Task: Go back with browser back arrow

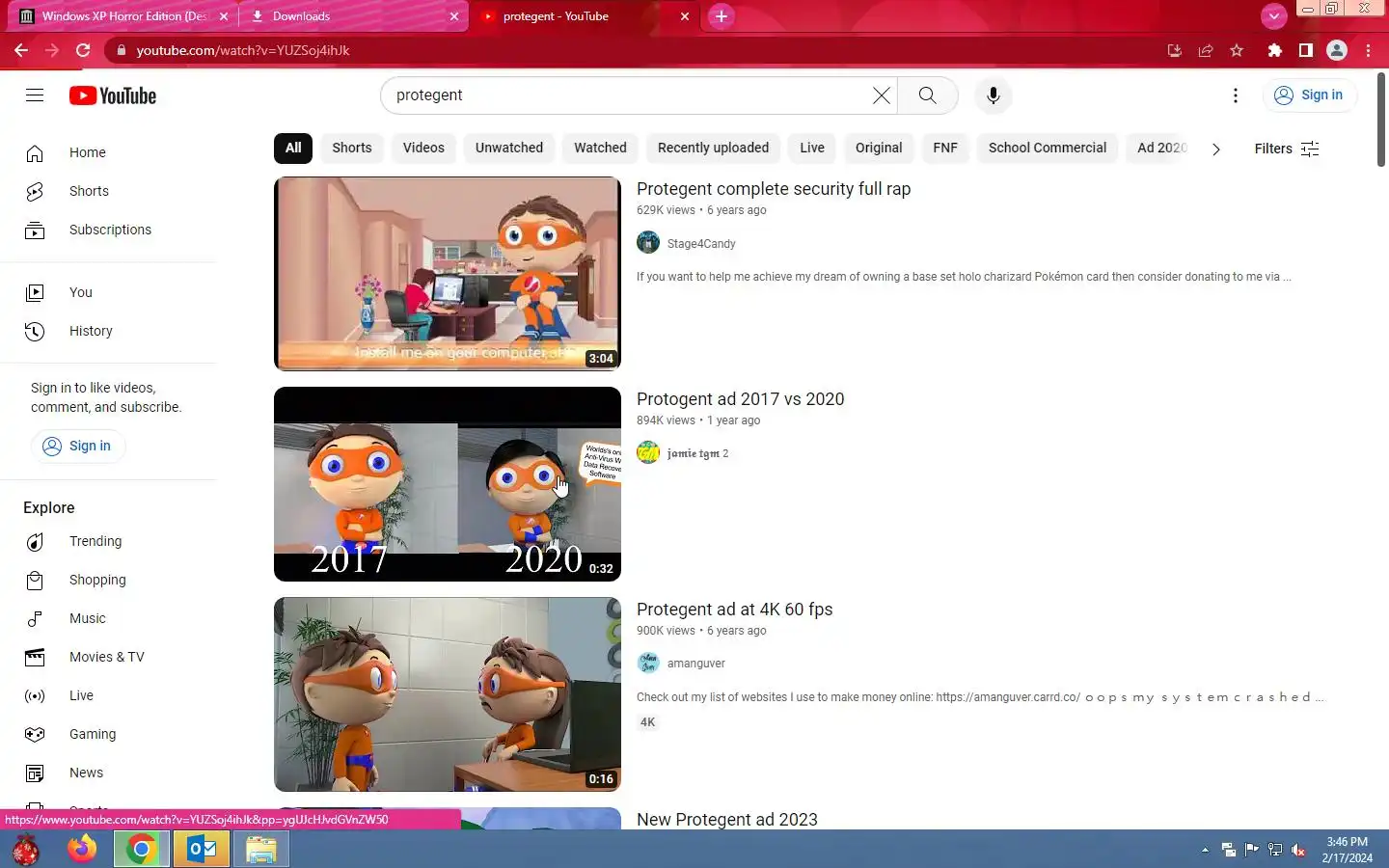Action: pyautogui.click(x=21, y=50)
